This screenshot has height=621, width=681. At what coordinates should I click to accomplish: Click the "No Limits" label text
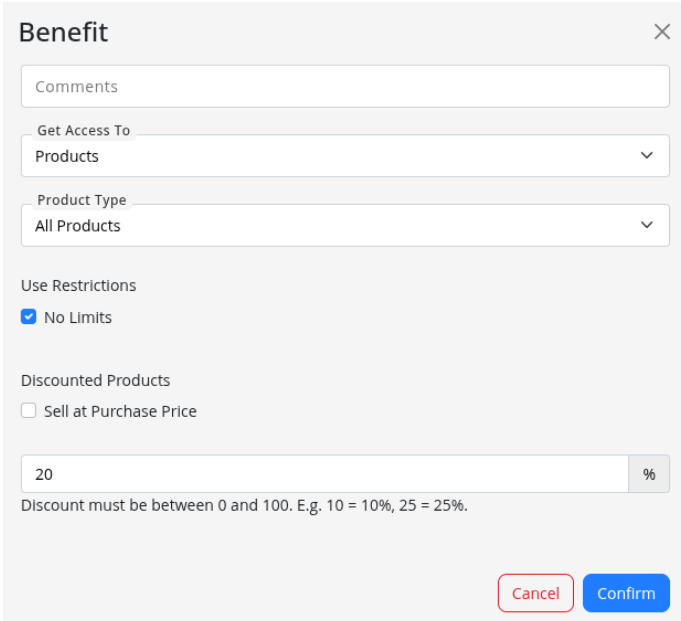coord(78,318)
